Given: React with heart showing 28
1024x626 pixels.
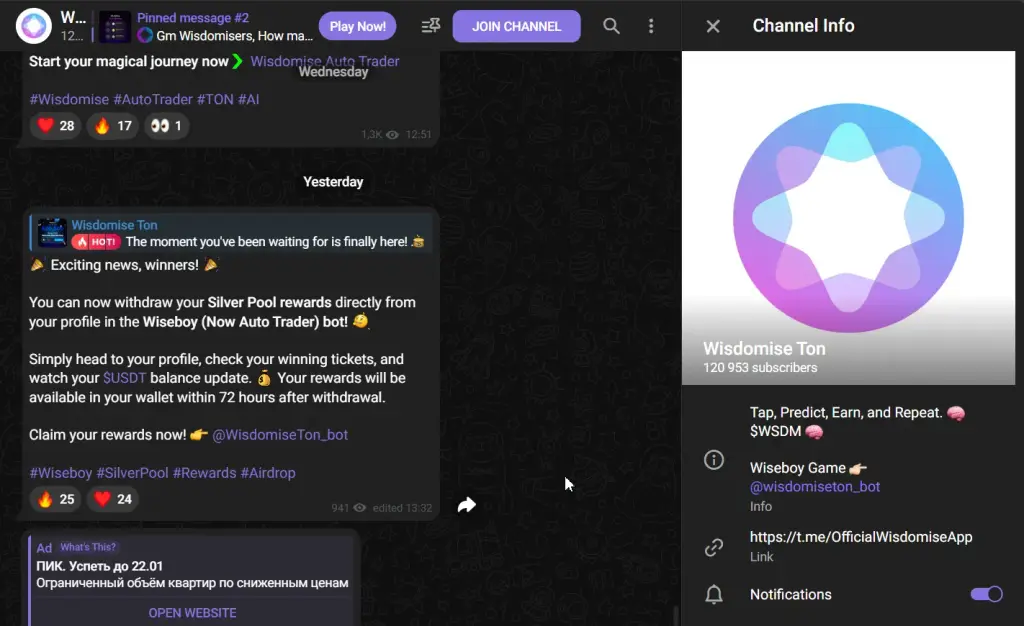Looking at the screenshot, I should pyautogui.click(x=56, y=125).
